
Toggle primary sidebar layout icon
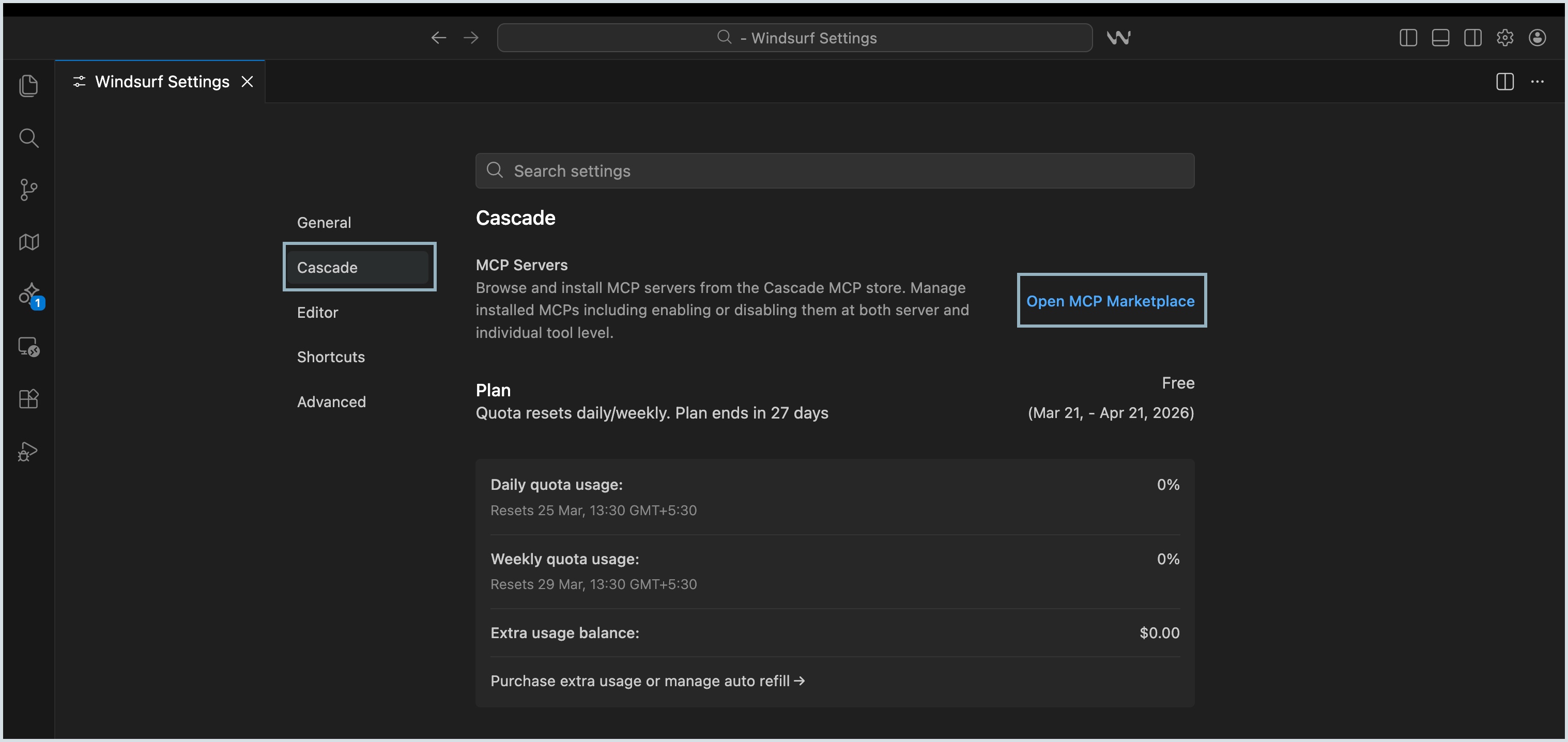pyautogui.click(x=1408, y=38)
